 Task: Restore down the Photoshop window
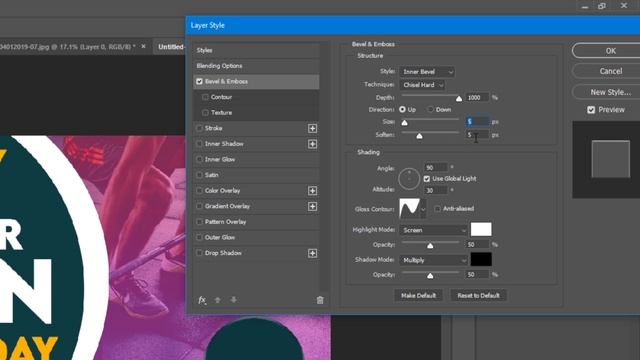click(x=602, y=6)
